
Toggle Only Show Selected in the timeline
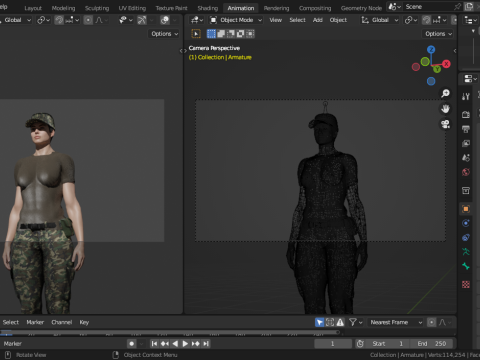pyautogui.click(x=319, y=322)
